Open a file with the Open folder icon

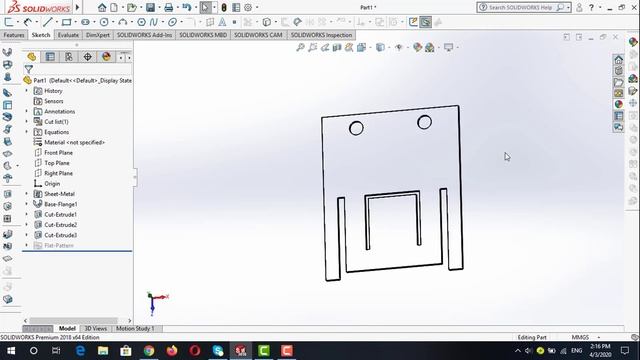[x=131, y=7]
